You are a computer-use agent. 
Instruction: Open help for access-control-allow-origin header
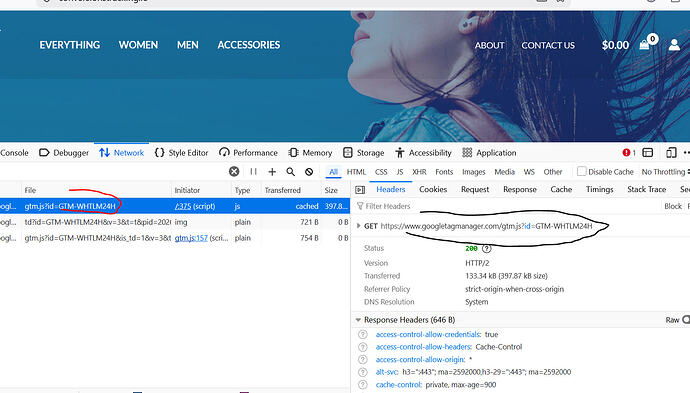tap(363, 360)
